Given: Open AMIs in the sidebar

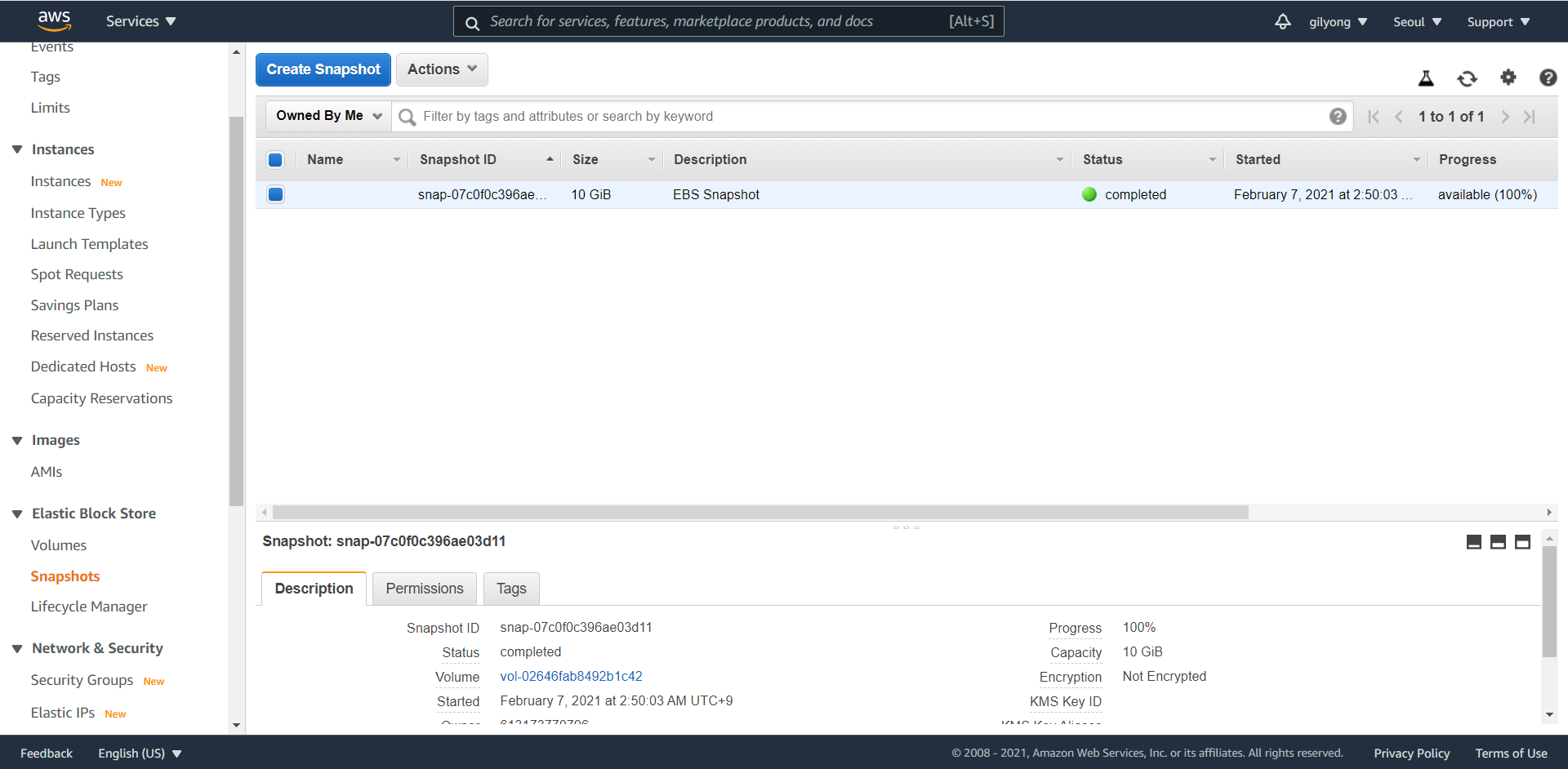Looking at the screenshot, I should point(47,472).
